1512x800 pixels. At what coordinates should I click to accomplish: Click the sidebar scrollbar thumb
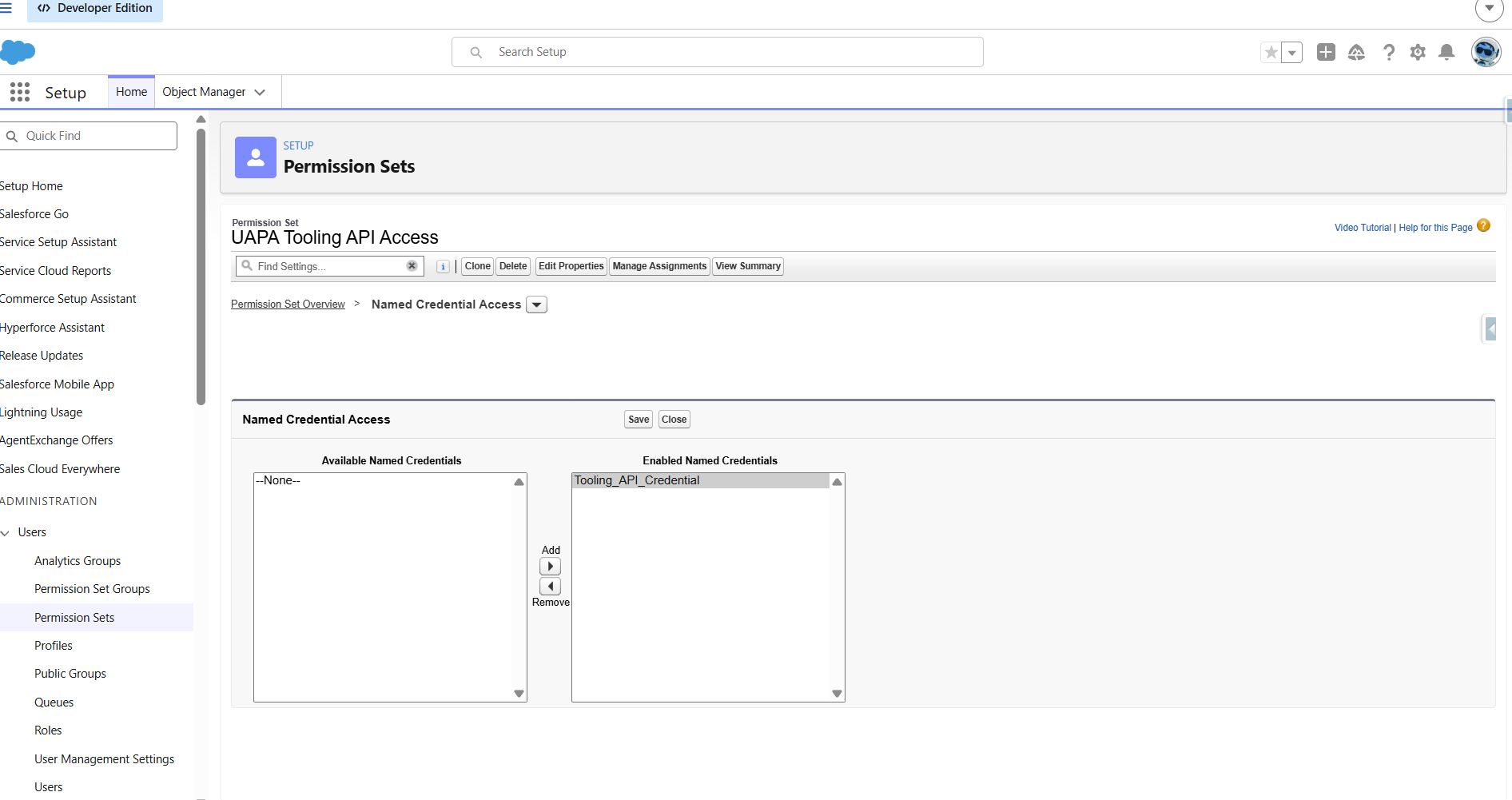[201, 268]
